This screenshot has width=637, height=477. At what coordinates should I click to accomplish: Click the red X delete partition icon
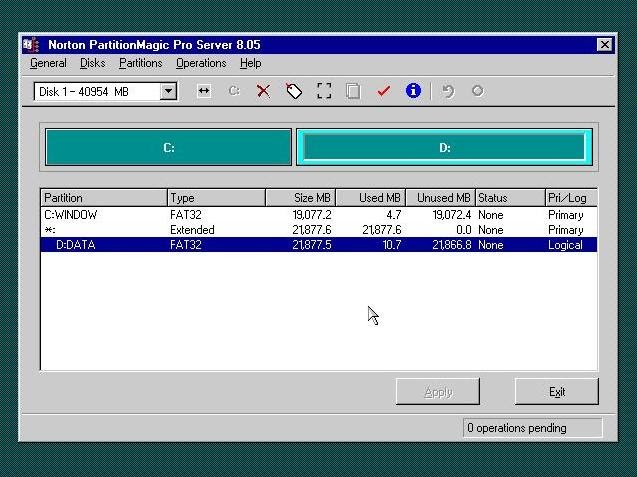tap(263, 91)
